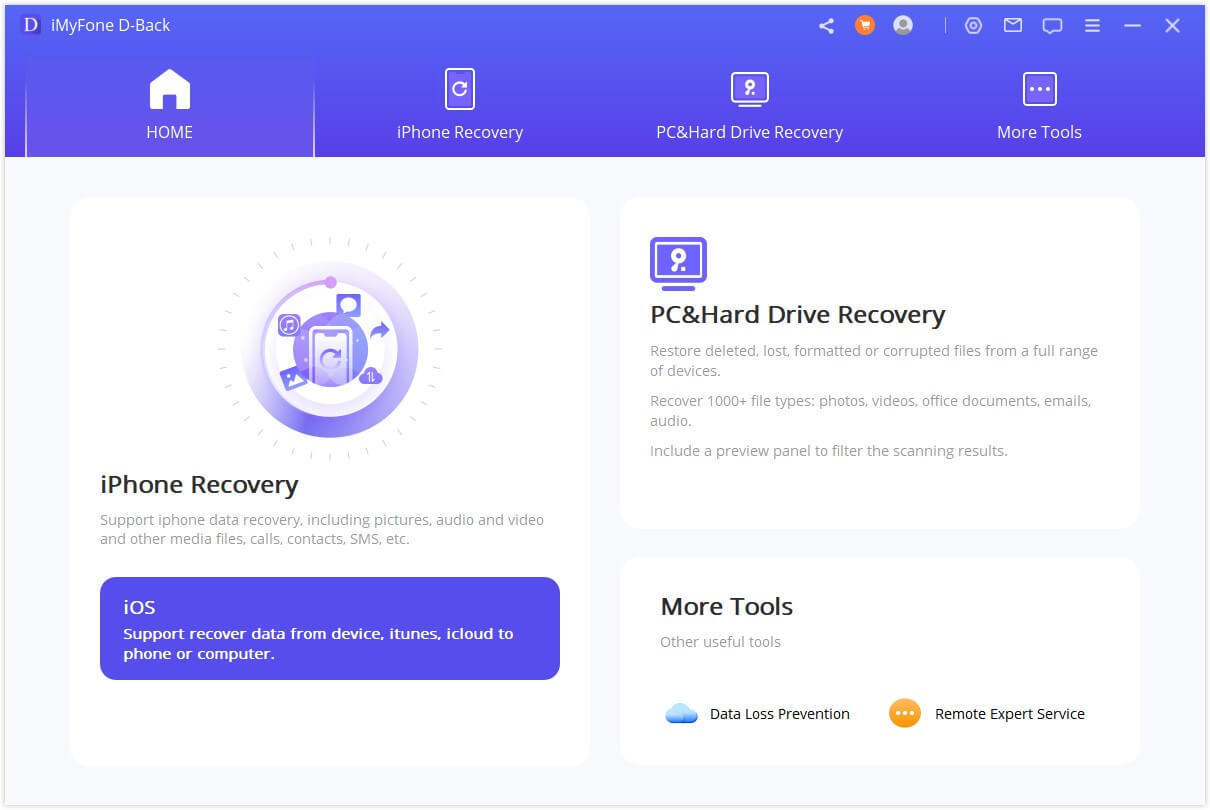Click the iMyFone D-Back window title
Viewport: 1210px width, 810px height.
[x=111, y=26]
